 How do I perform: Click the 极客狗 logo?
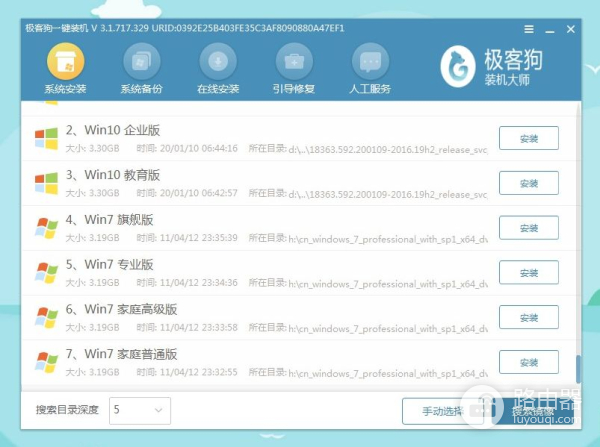click(x=492, y=67)
